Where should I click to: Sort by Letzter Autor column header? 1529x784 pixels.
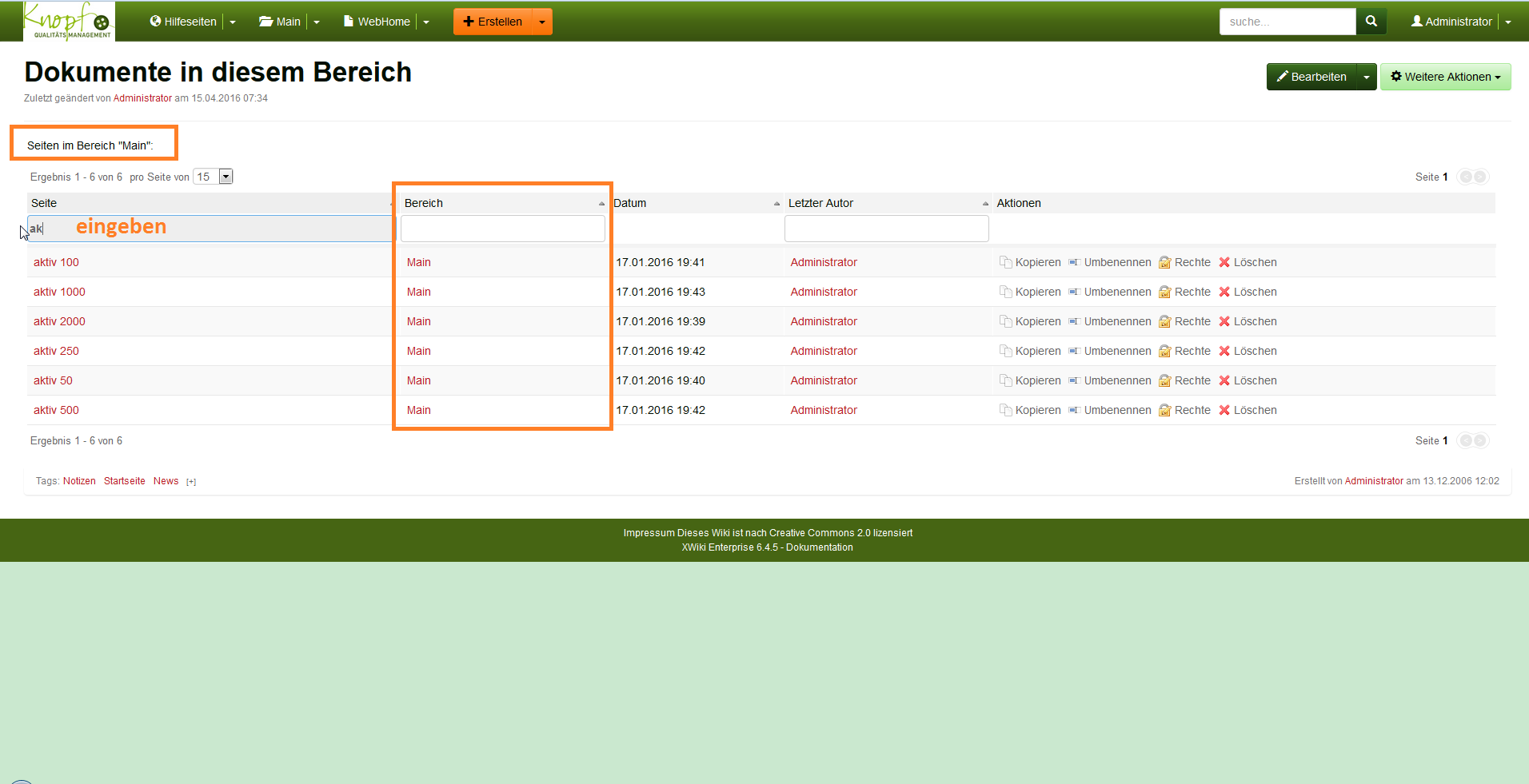tap(886, 203)
